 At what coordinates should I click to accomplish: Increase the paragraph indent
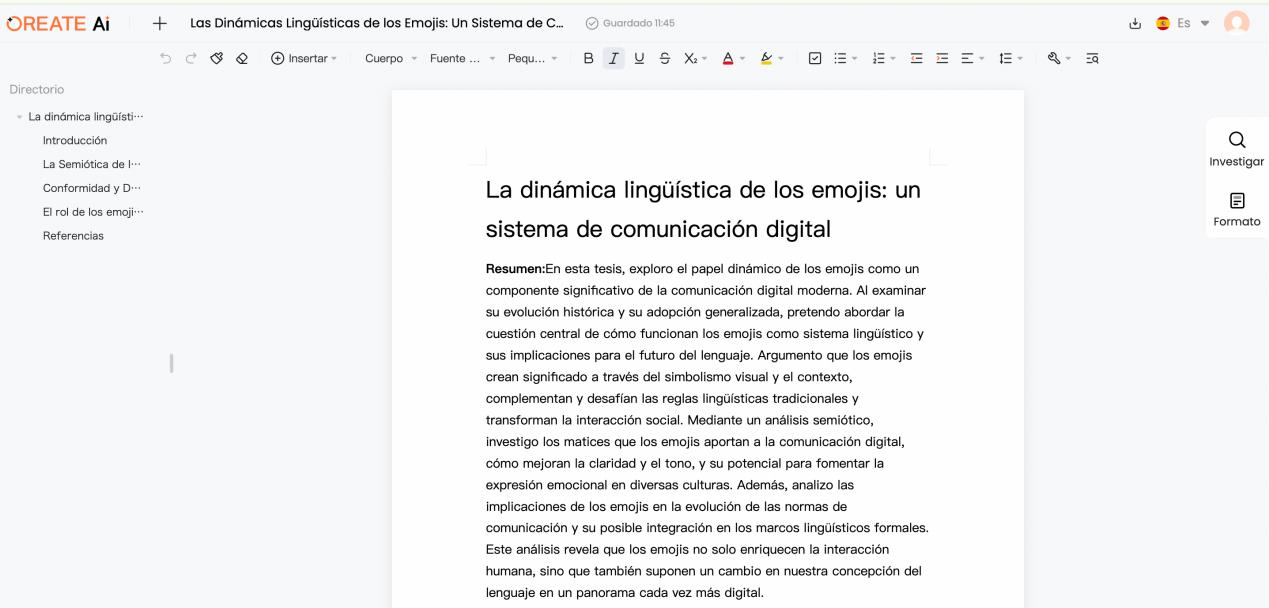coord(941,58)
